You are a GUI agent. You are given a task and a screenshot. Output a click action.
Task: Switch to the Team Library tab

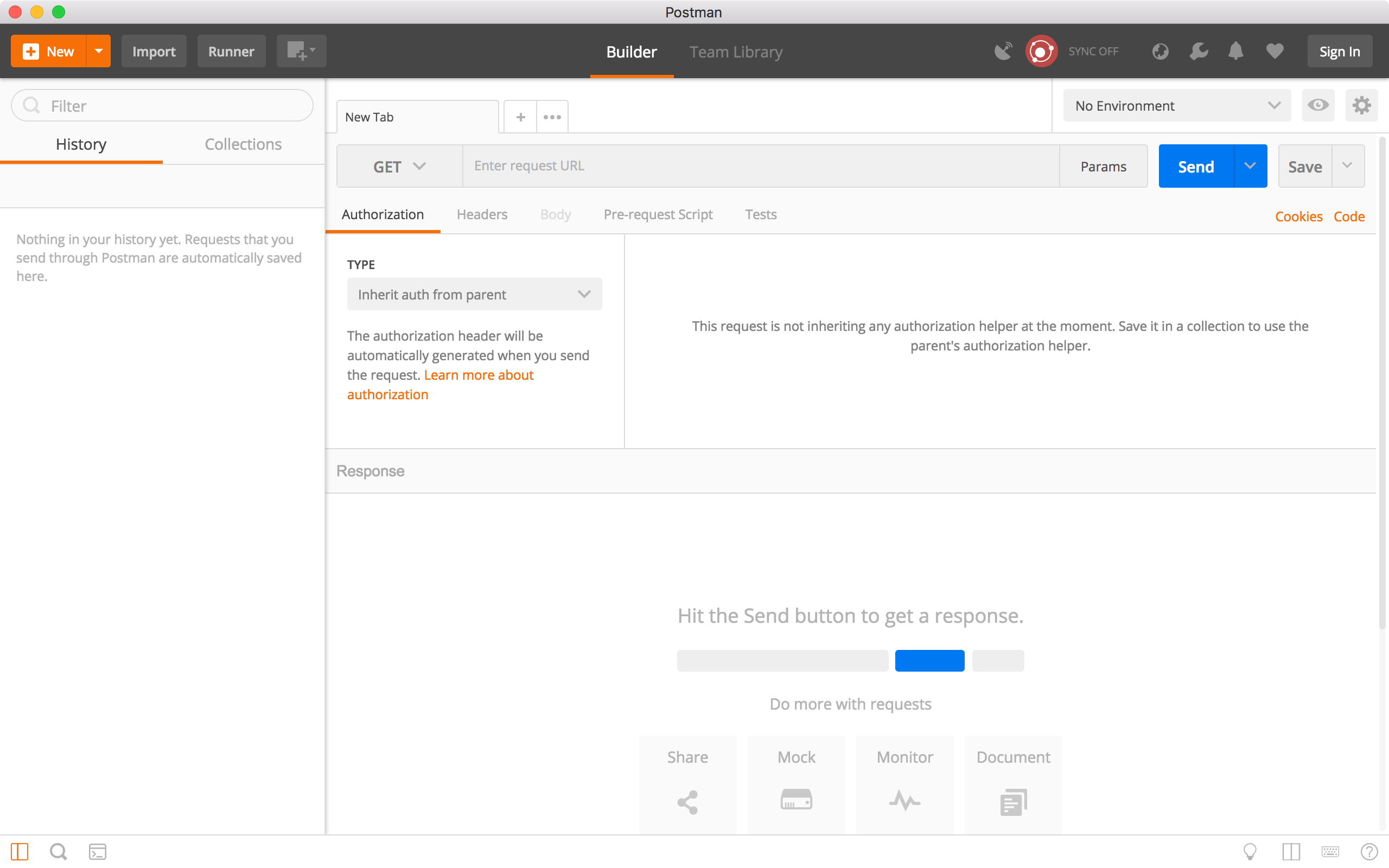[736, 52]
